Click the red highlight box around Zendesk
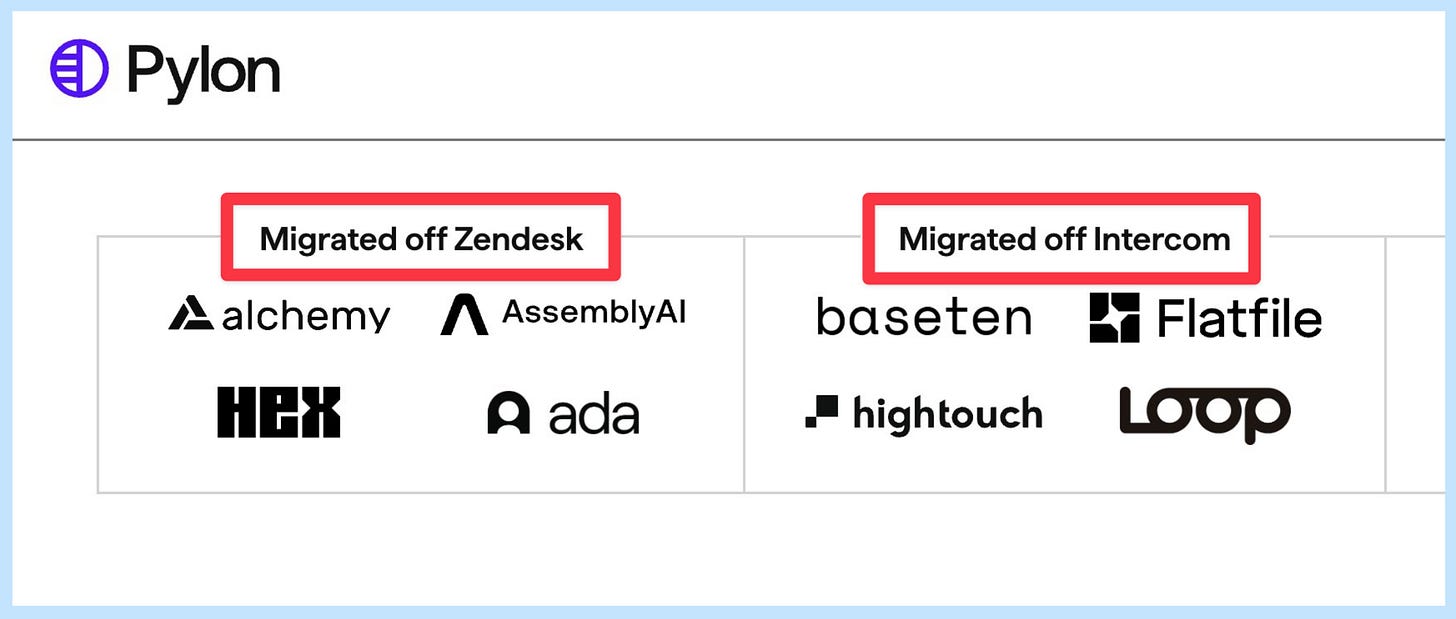1456x619 pixels. [421, 237]
